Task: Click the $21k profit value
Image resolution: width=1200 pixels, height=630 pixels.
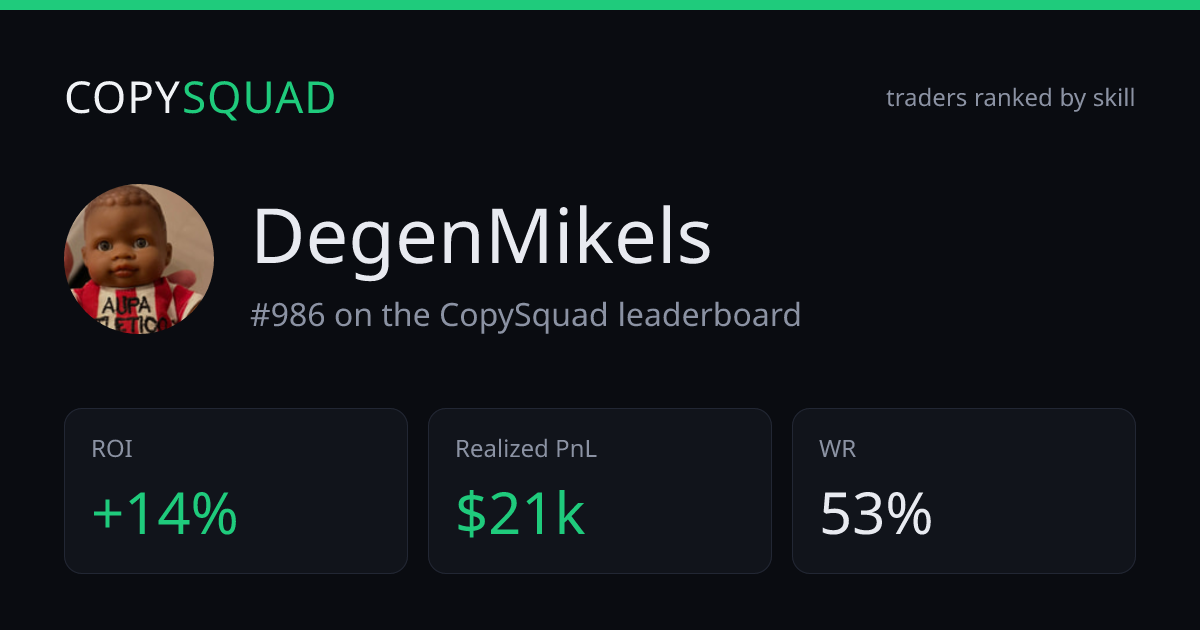Action: tap(520, 514)
